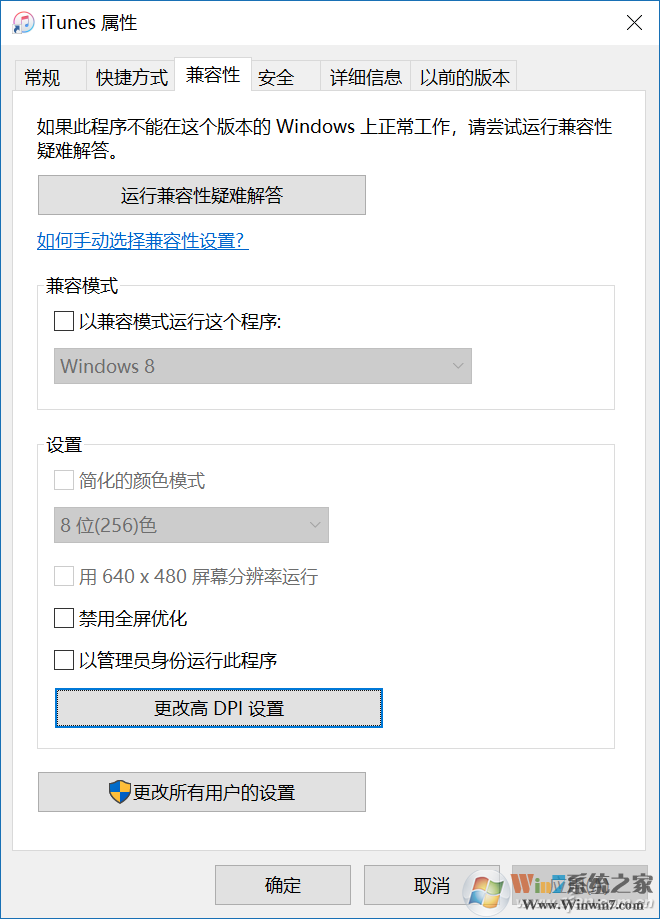Click the 简化的颜色模式 checkbox

coord(64,480)
